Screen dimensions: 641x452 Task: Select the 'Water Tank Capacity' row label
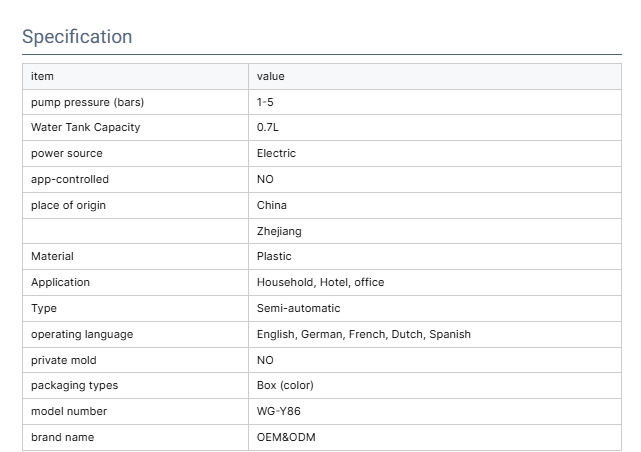[85, 127]
